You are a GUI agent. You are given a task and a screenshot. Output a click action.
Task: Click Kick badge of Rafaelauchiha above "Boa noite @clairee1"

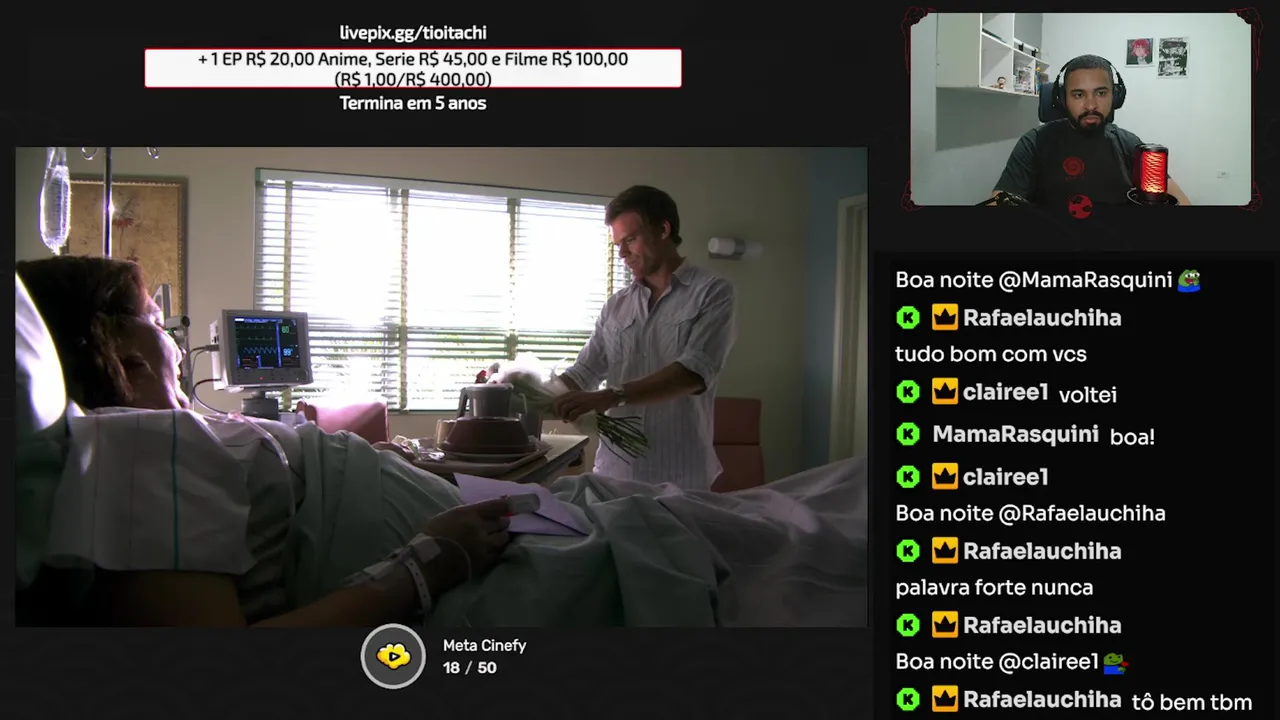908,625
